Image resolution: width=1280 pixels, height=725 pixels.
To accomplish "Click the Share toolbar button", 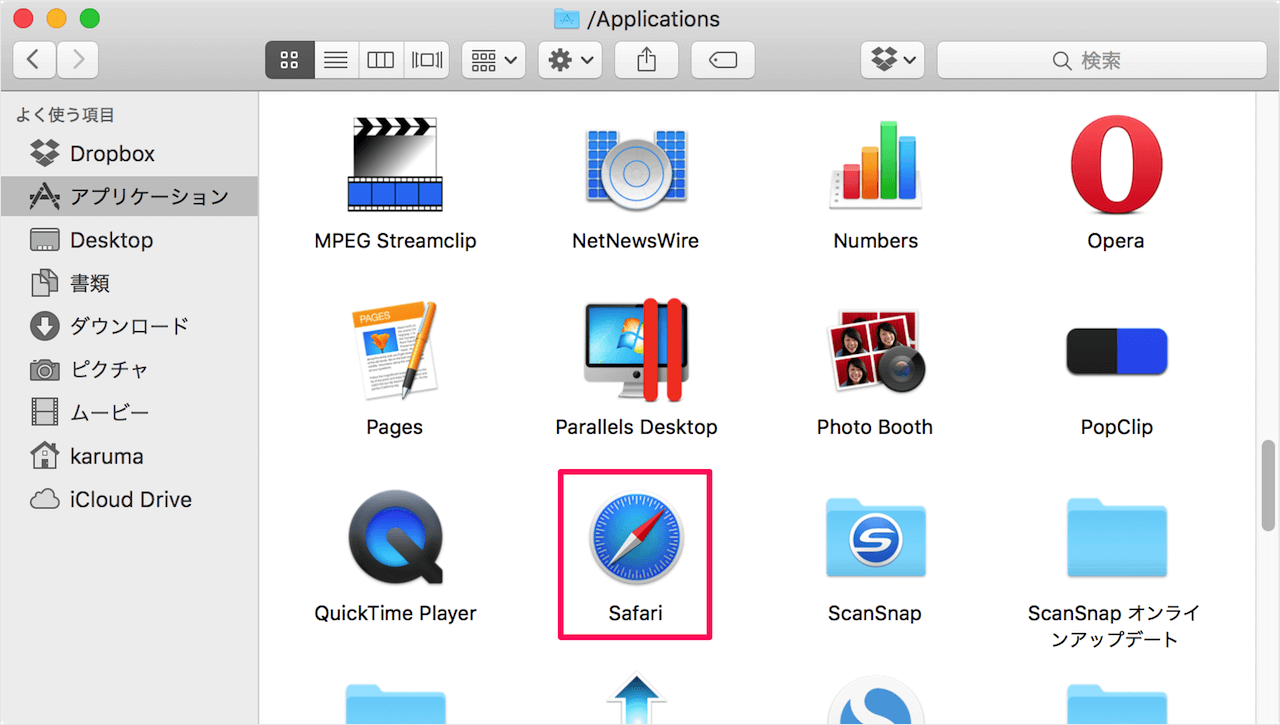I will click(x=646, y=60).
